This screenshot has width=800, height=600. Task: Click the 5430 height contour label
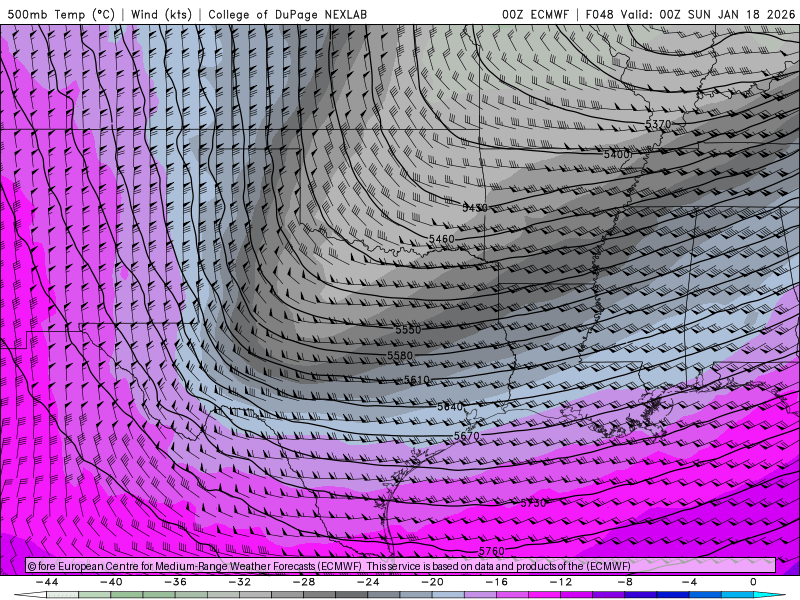tap(474, 208)
